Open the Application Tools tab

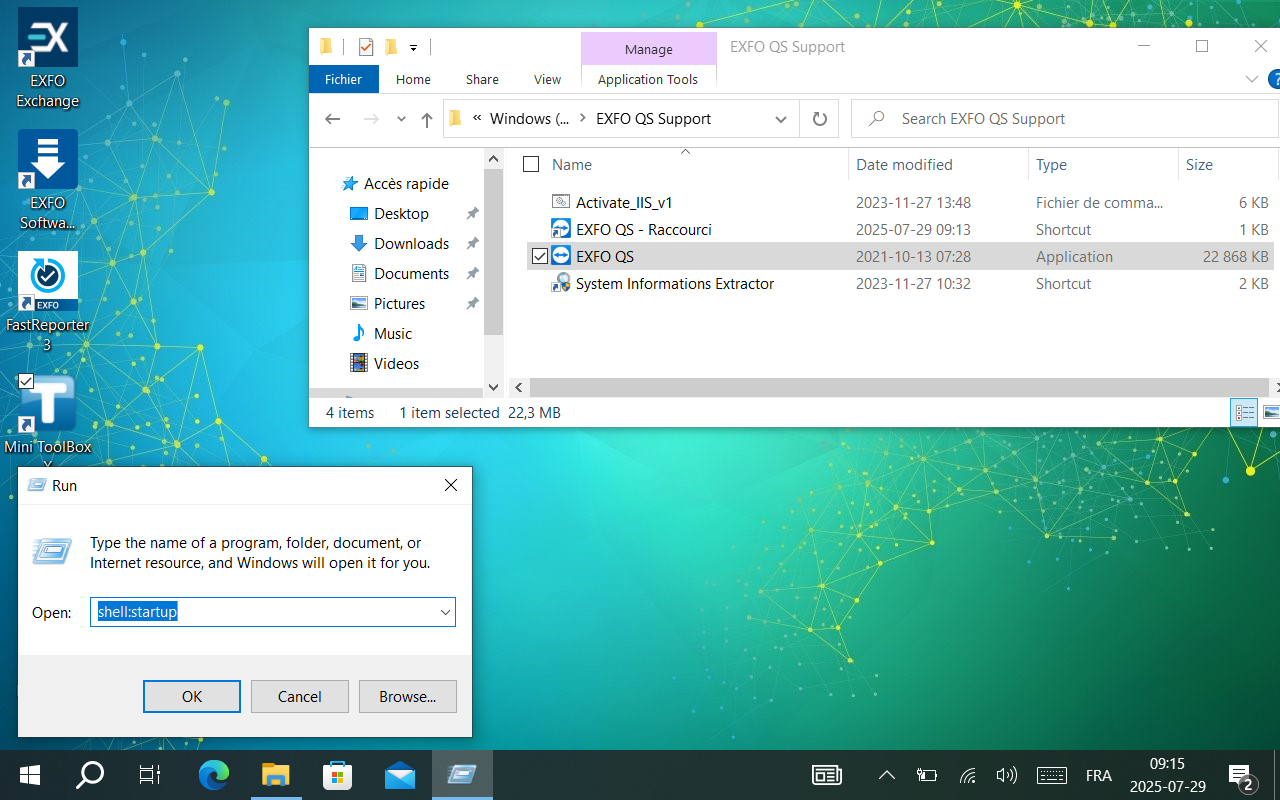click(x=648, y=79)
